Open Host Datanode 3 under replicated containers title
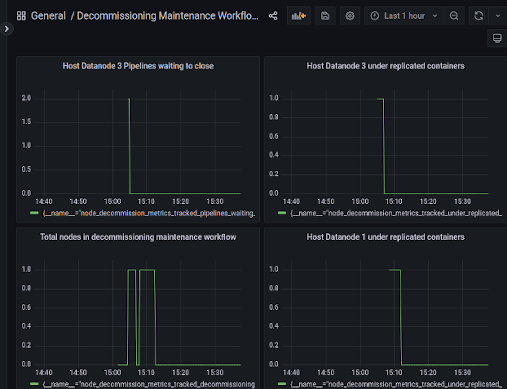The width and height of the screenshot is (507, 389). (385, 66)
